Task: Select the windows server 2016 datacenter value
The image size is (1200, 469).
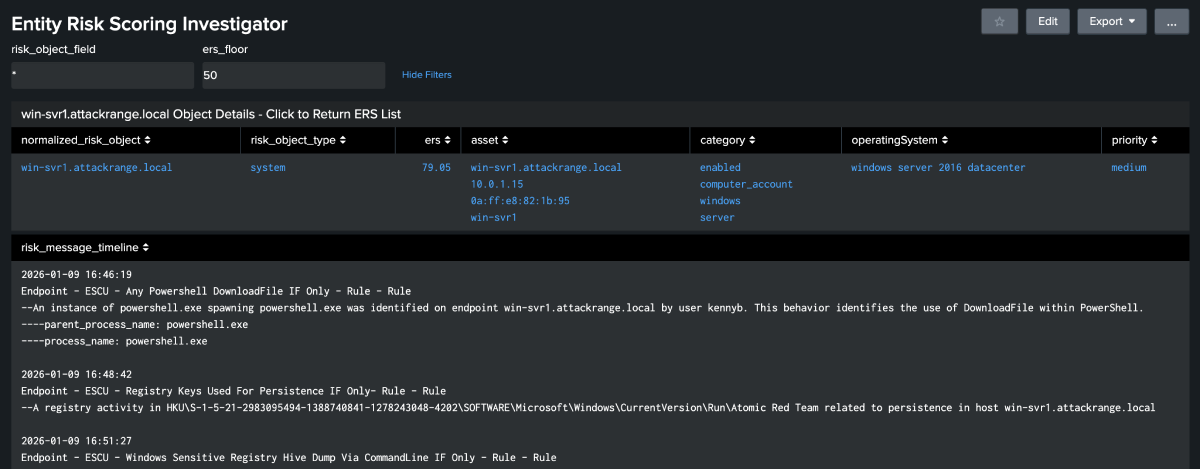Action: point(937,168)
